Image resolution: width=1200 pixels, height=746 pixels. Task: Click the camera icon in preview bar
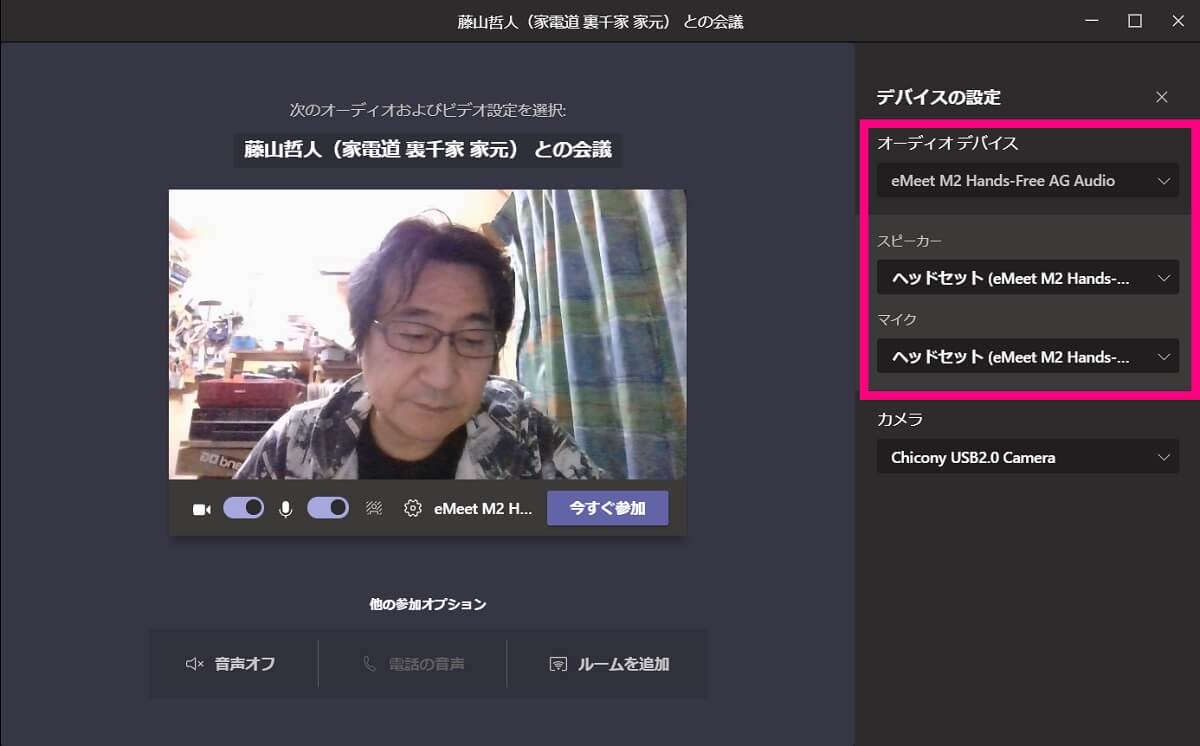201,509
